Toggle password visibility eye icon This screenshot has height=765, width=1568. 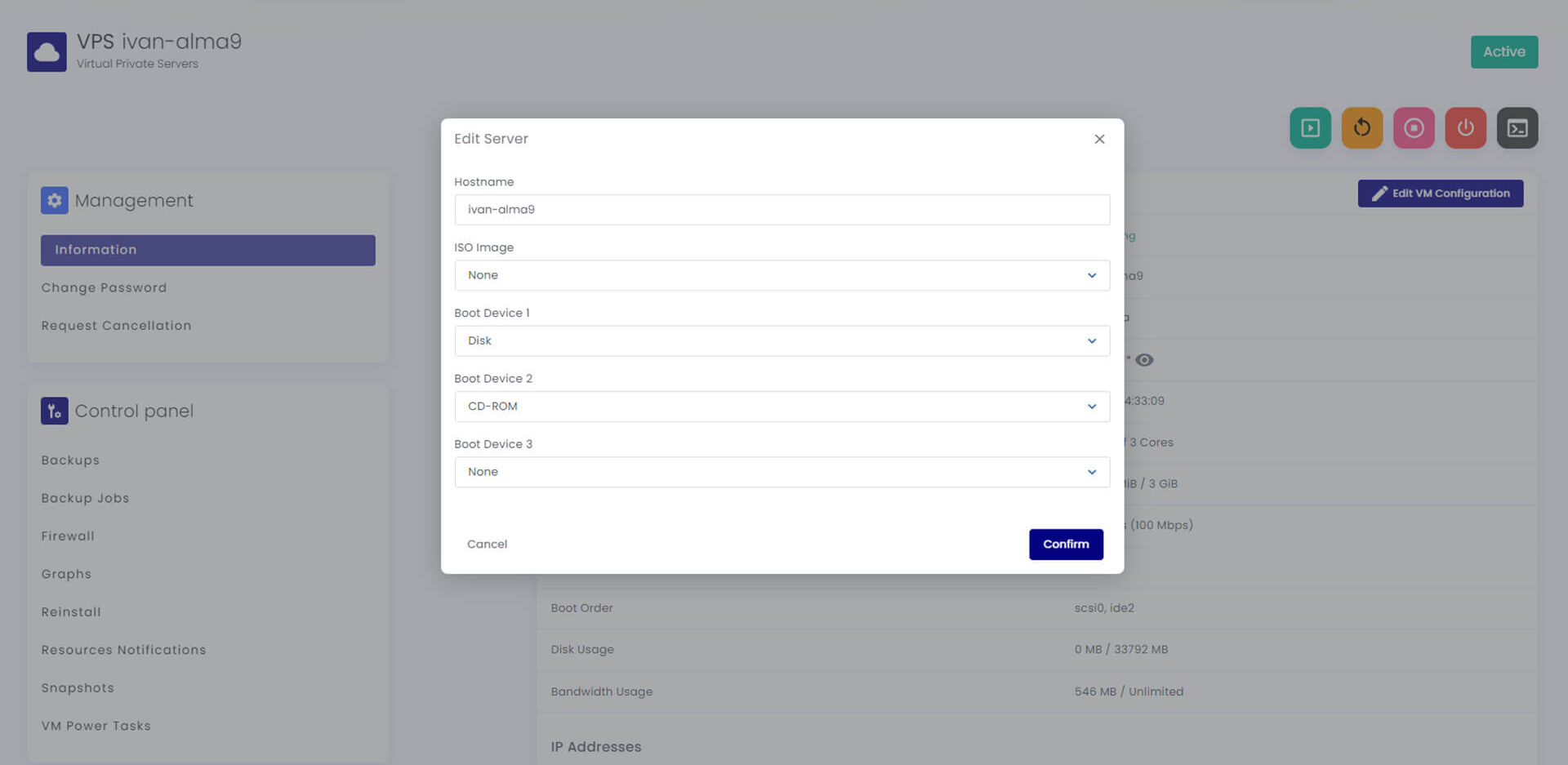point(1144,360)
